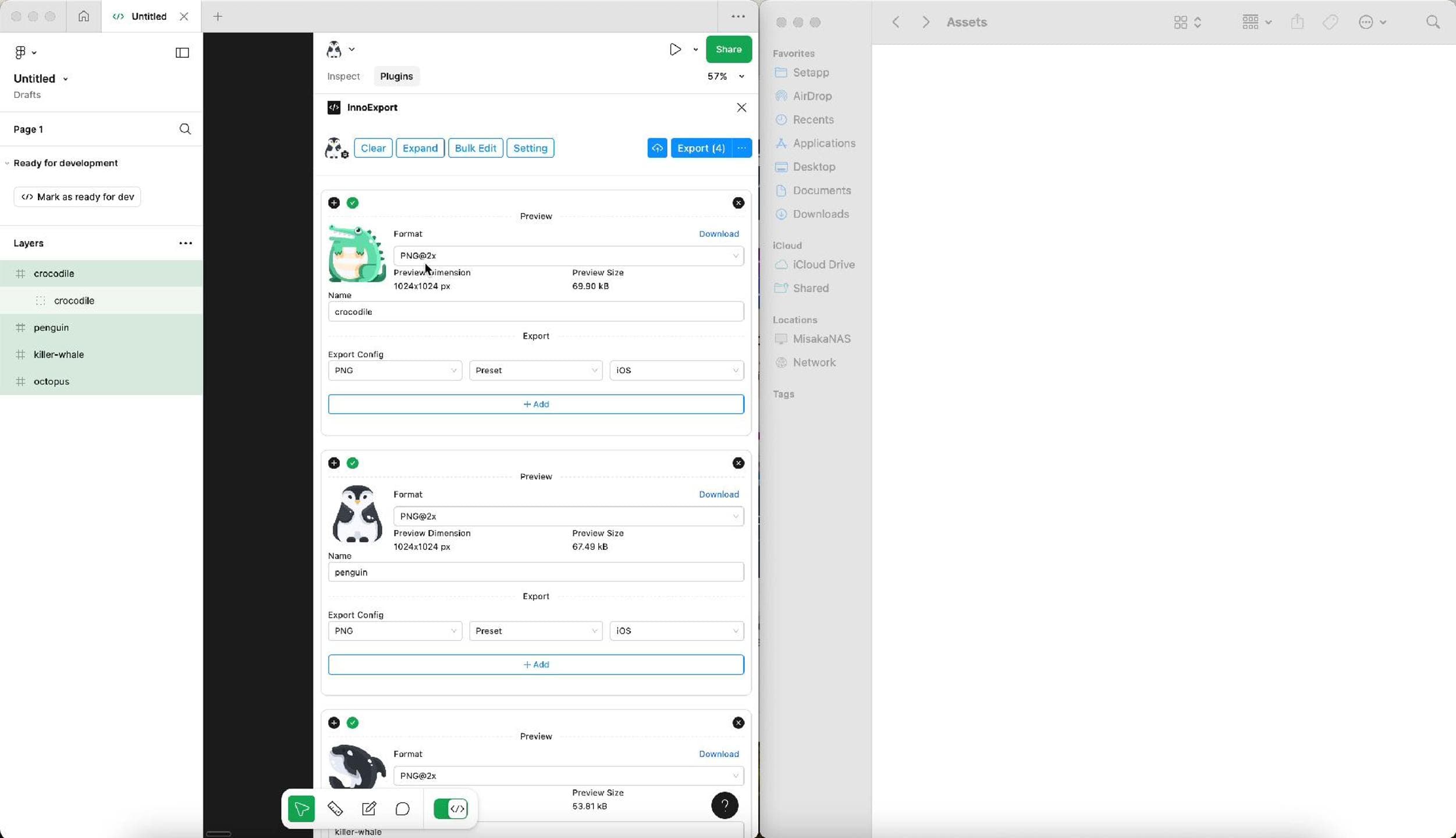Click the Expand button in InnoExport
The width and height of the screenshot is (1456, 838).
pos(420,148)
